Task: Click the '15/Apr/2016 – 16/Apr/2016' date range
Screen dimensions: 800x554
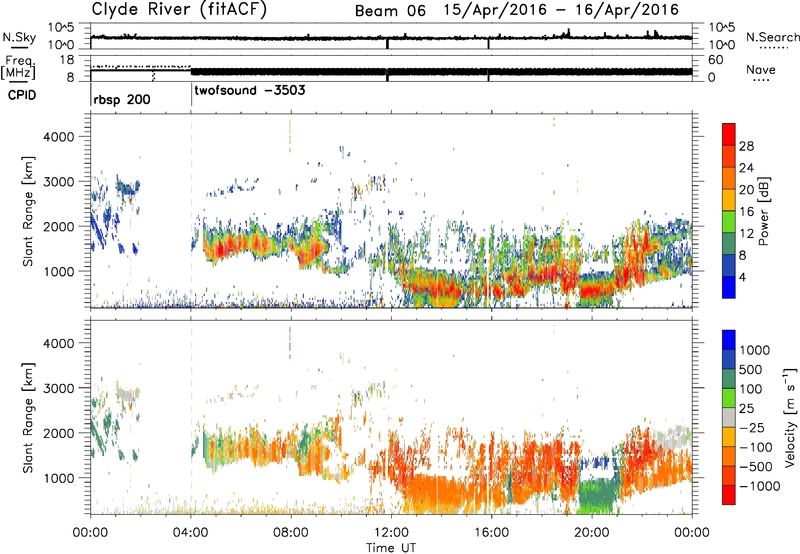Action: pos(561,10)
